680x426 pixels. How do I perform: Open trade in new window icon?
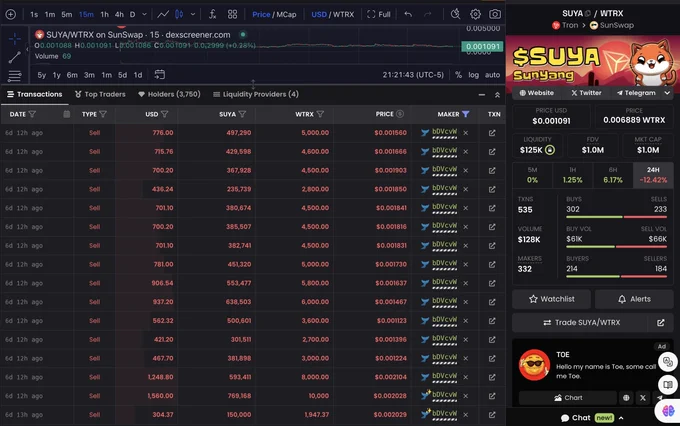(660, 322)
